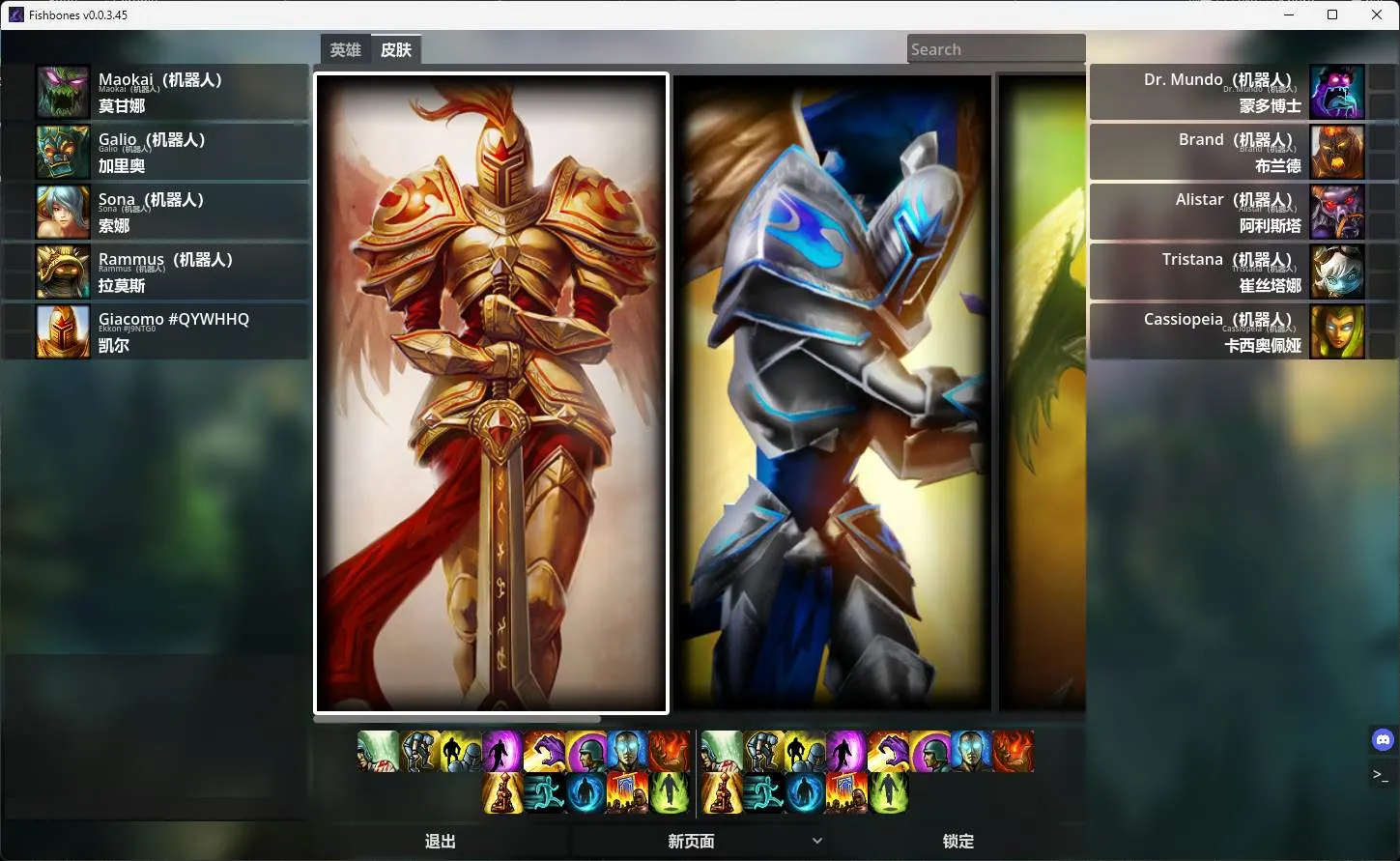The image size is (1400, 861).
Task: Choose yellow silhouette-and-soldier spell in right set
Action: (x=805, y=751)
